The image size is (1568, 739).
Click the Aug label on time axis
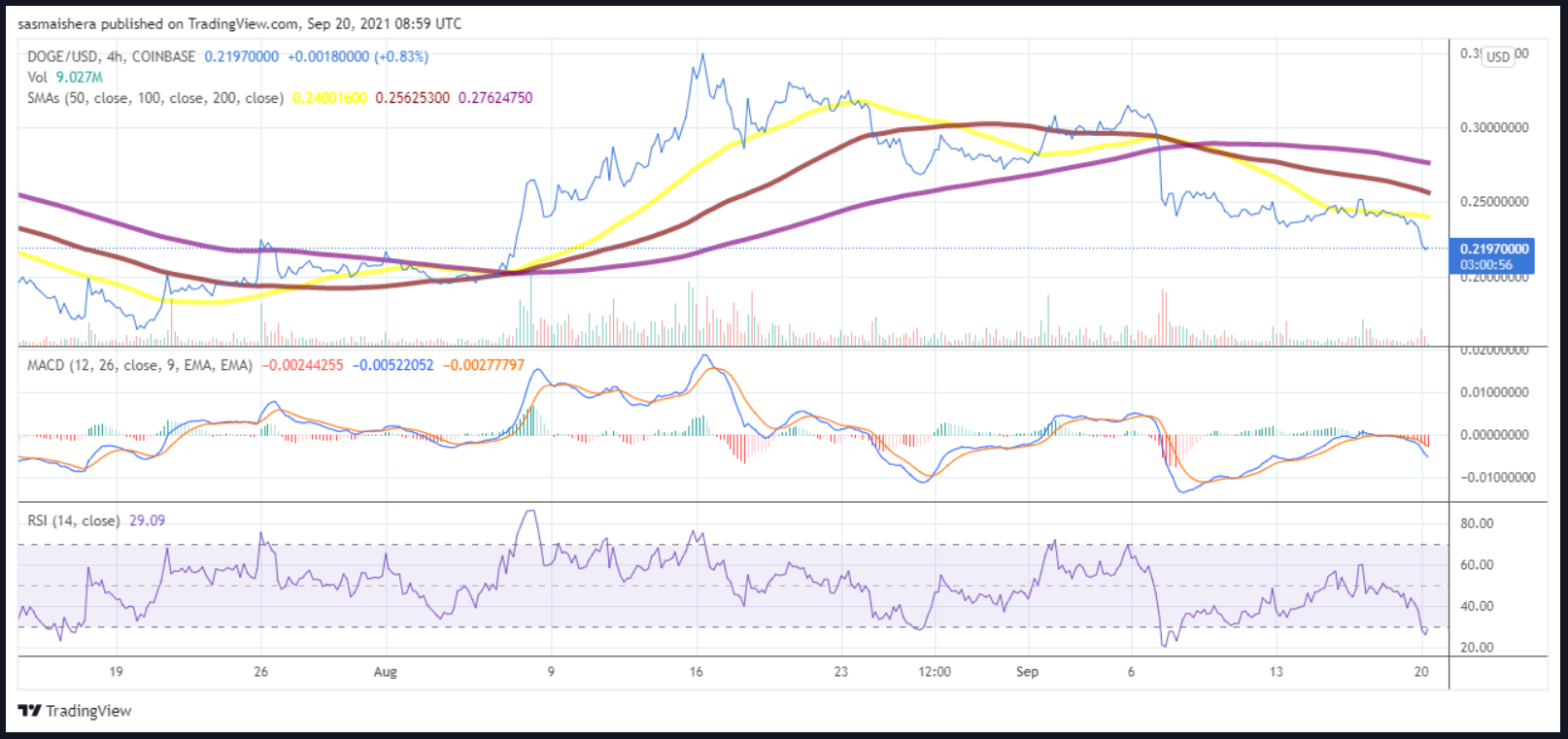[386, 672]
